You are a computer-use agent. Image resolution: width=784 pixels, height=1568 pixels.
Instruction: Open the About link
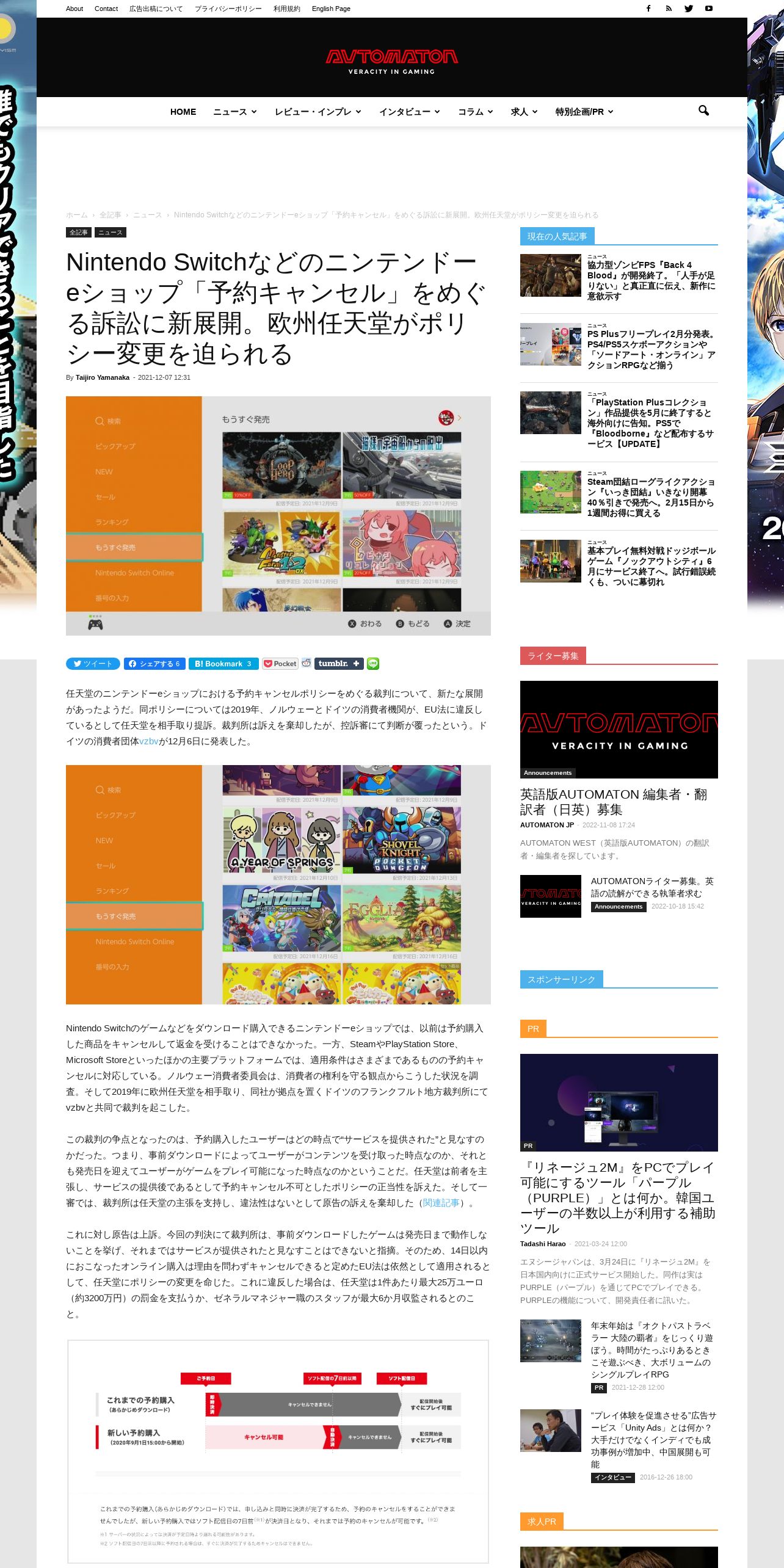coord(74,9)
